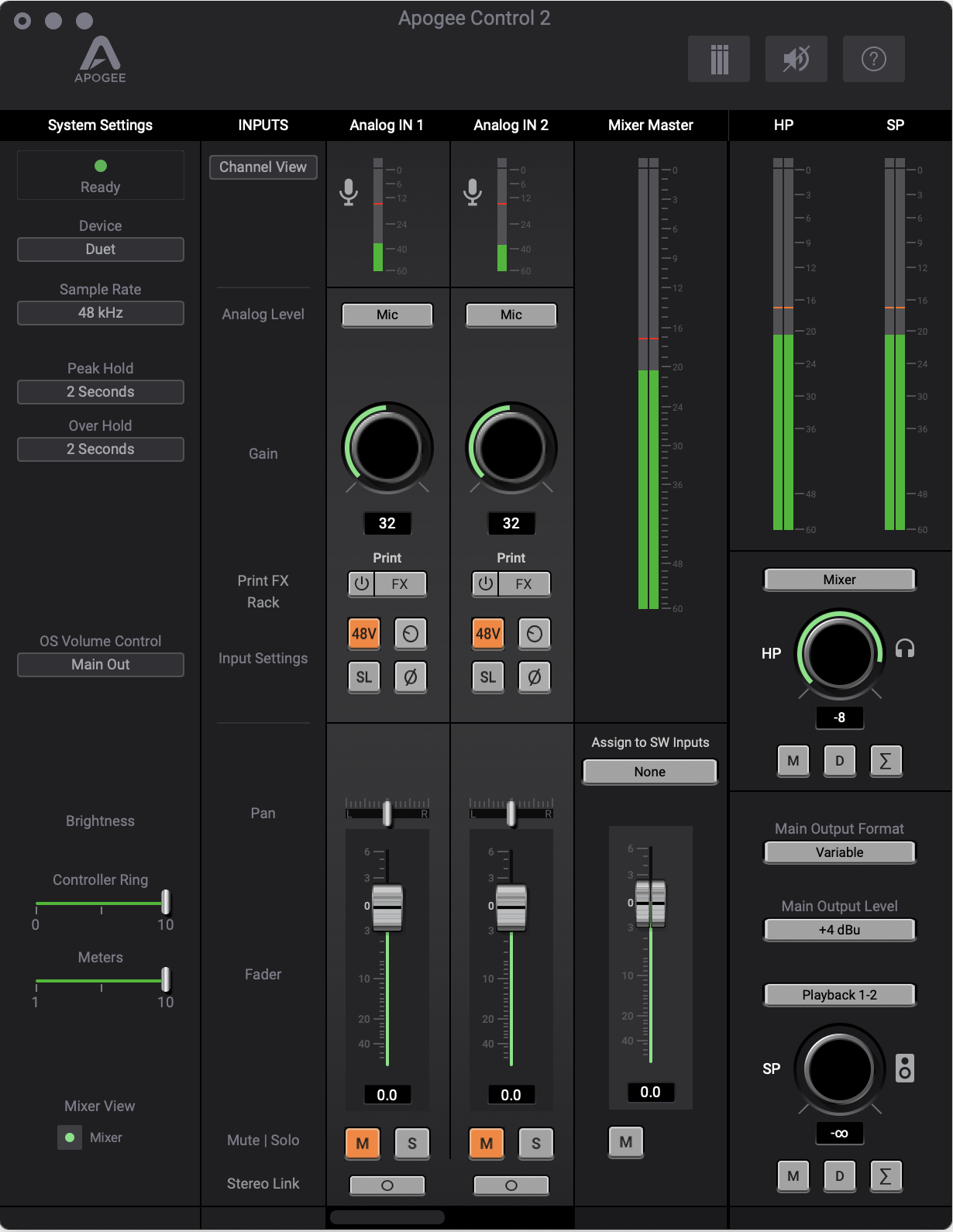Toggle Print FX power on Analog IN 2
The image size is (953, 1232).
click(485, 584)
